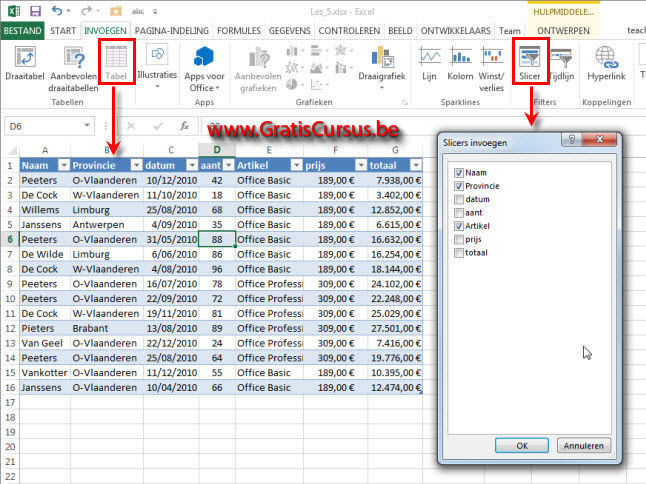
Task: Switch to the PAGINA-INDELING tab
Action: coord(172,31)
